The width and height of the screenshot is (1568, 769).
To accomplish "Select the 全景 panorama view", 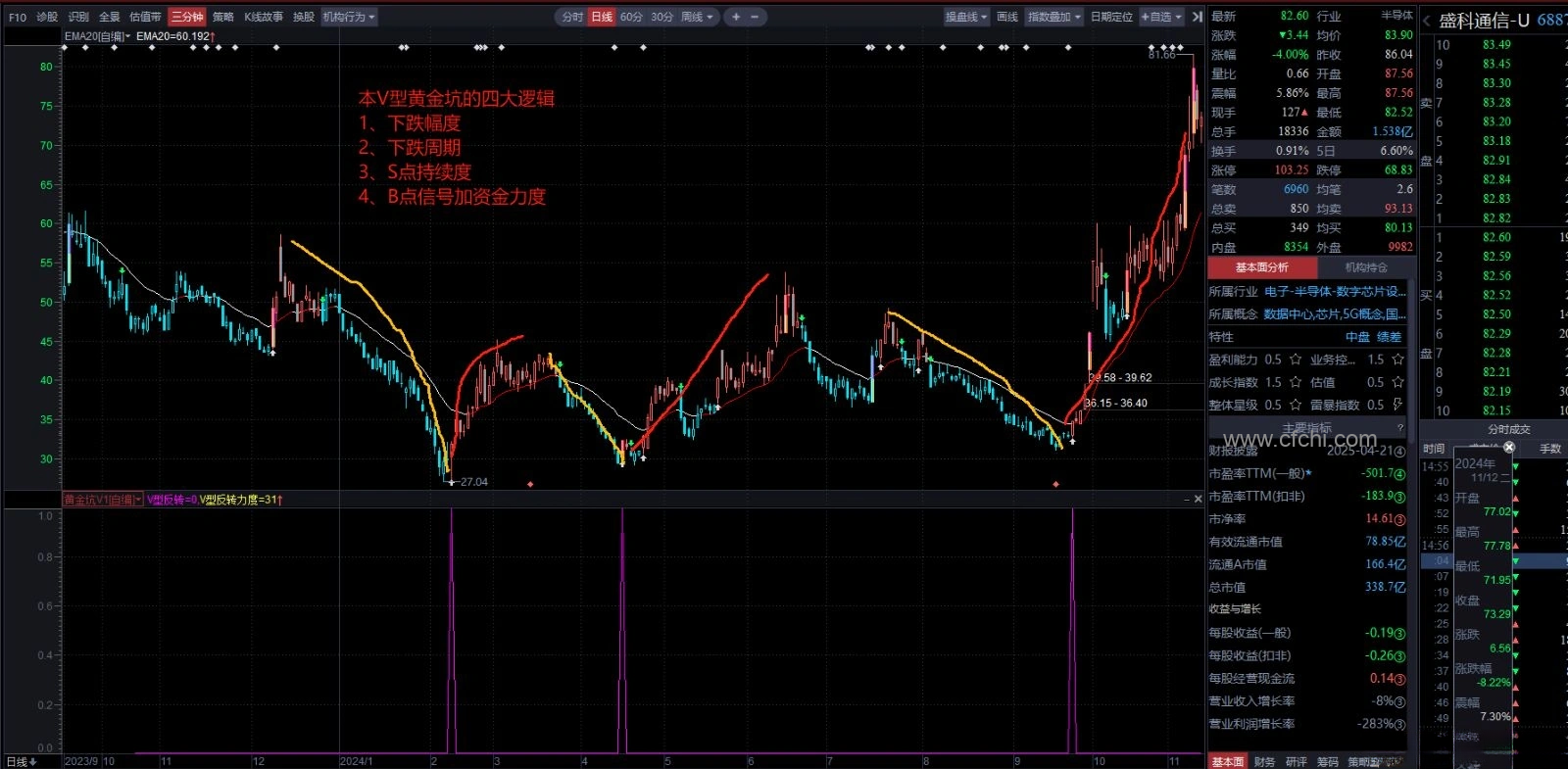I will click(110, 17).
